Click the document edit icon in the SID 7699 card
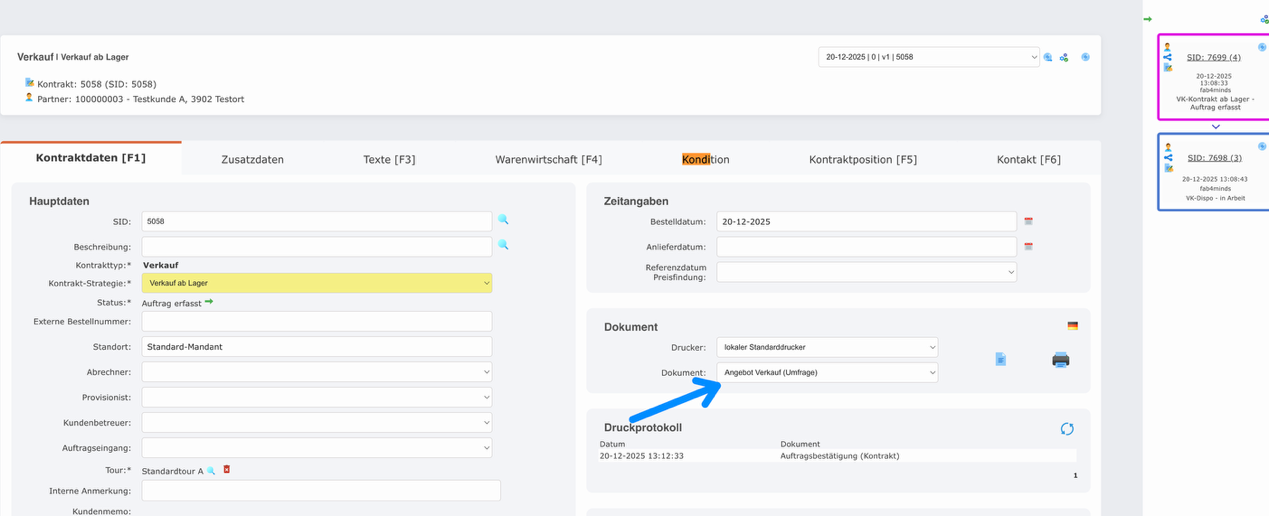 (x=1167, y=68)
